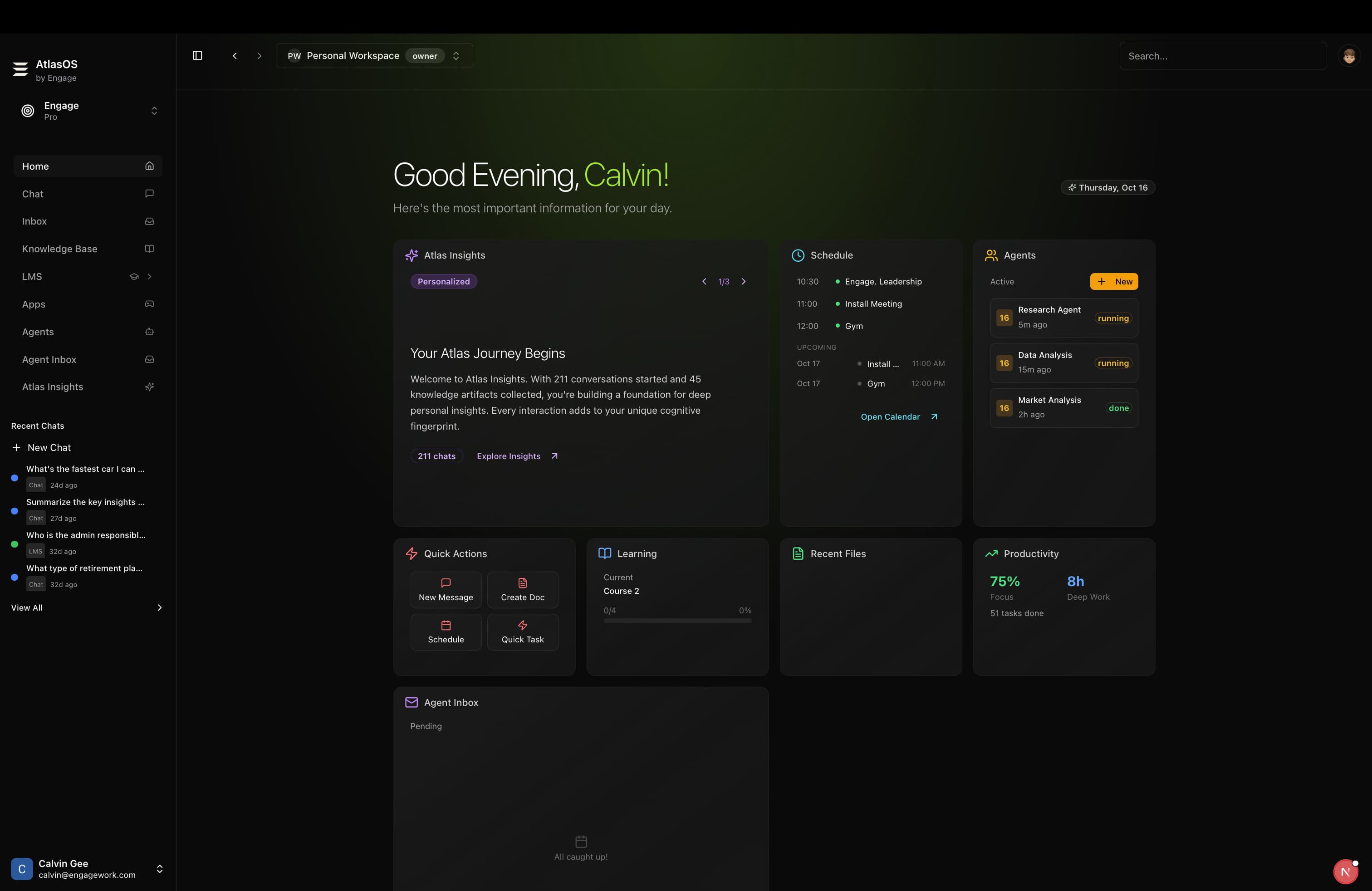The height and width of the screenshot is (891, 1372).
Task: Click the forward navigation arrow
Action: coord(260,56)
